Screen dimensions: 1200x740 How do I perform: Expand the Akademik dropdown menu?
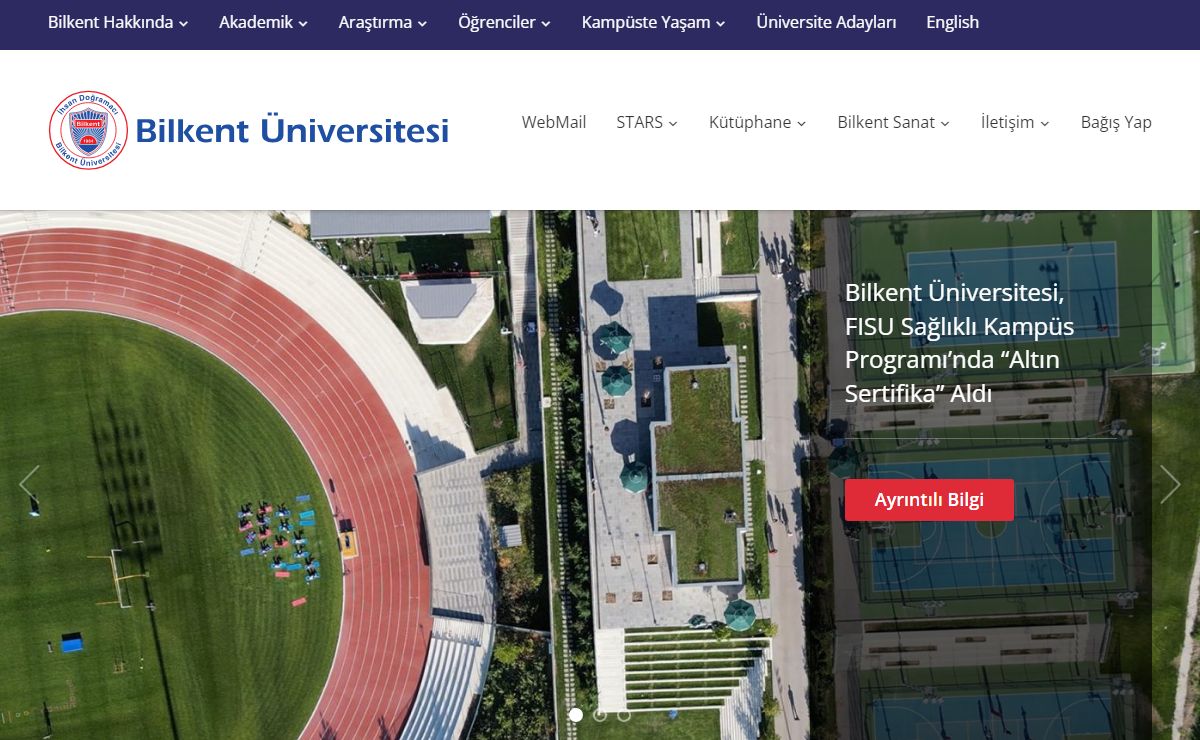coord(263,22)
